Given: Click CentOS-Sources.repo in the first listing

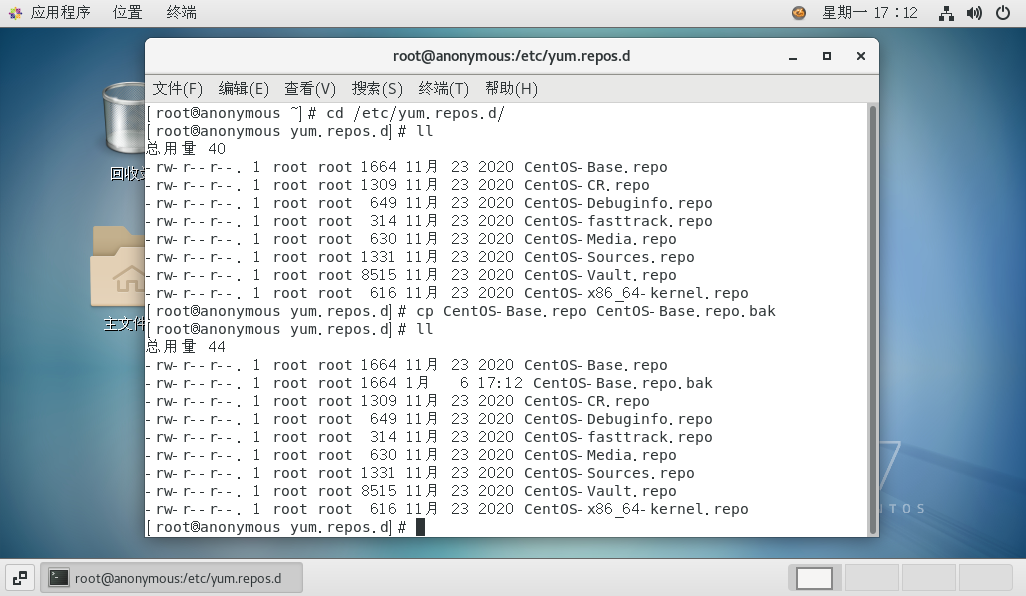Looking at the screenshot, I should pos(609,257).
